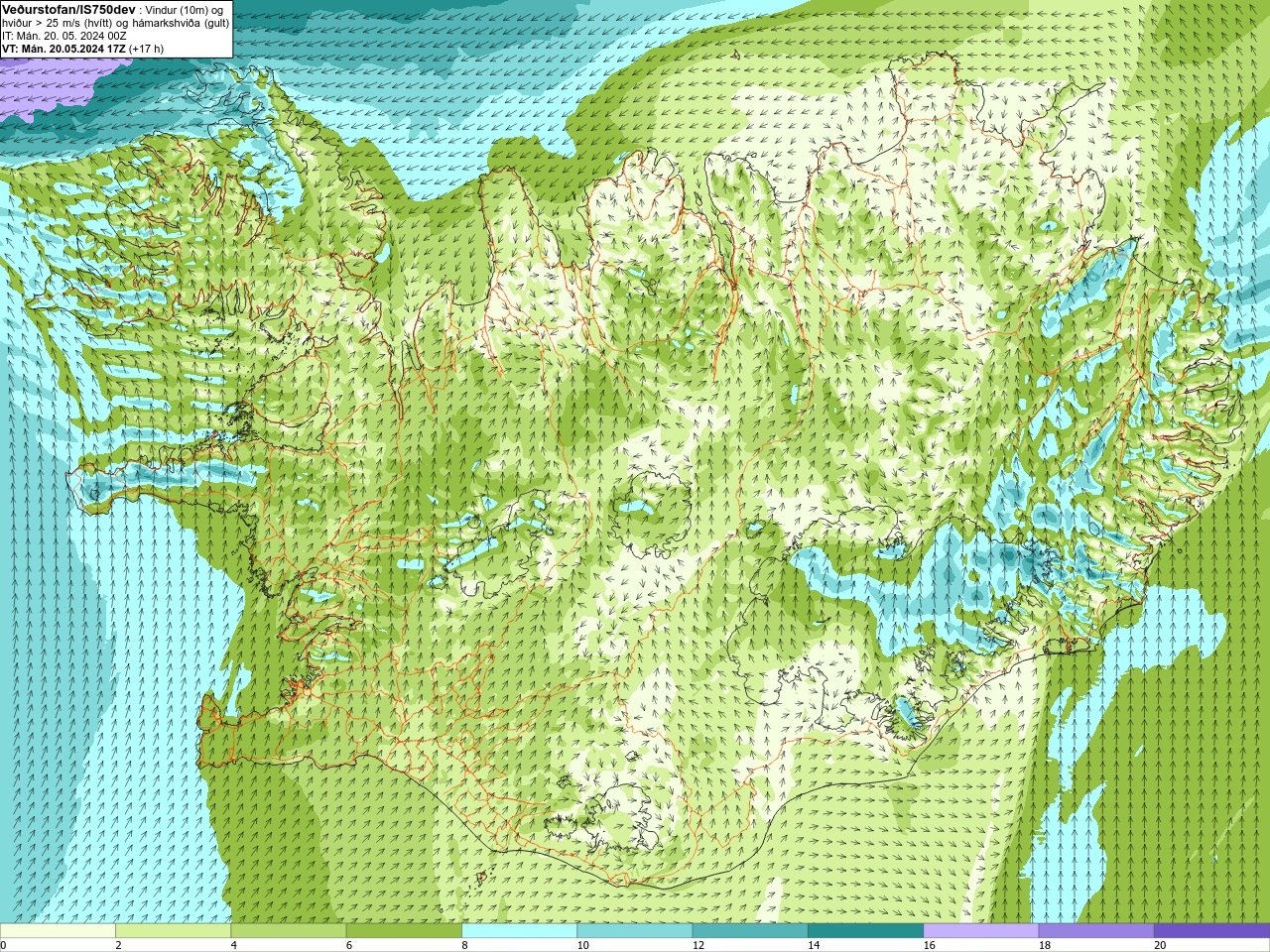Viewport: 1270px width, 952px height.
Task: Click the legend scale label '18'
Action: pos(1045,945)
